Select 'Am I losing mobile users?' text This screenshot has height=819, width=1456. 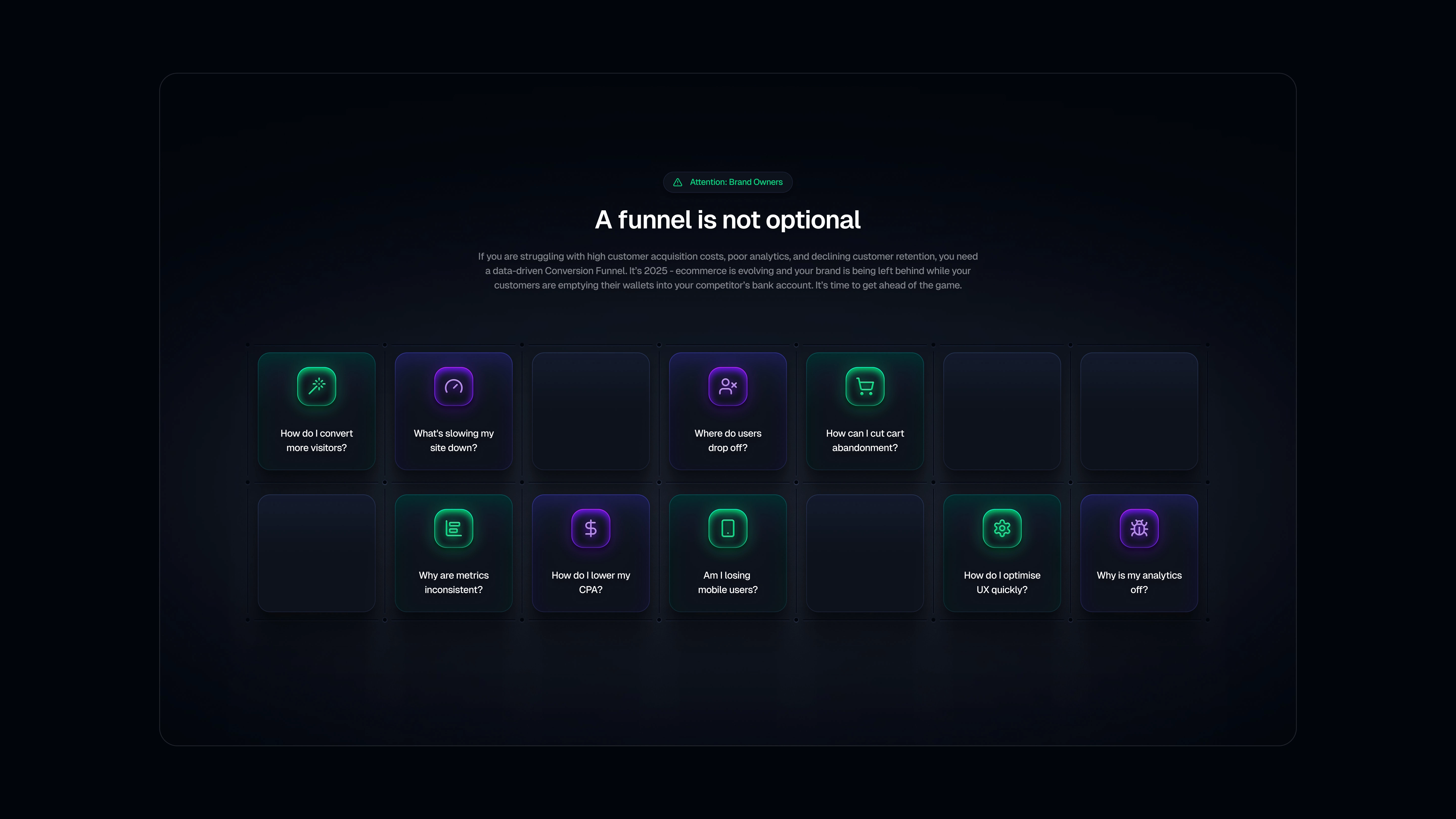727,582
